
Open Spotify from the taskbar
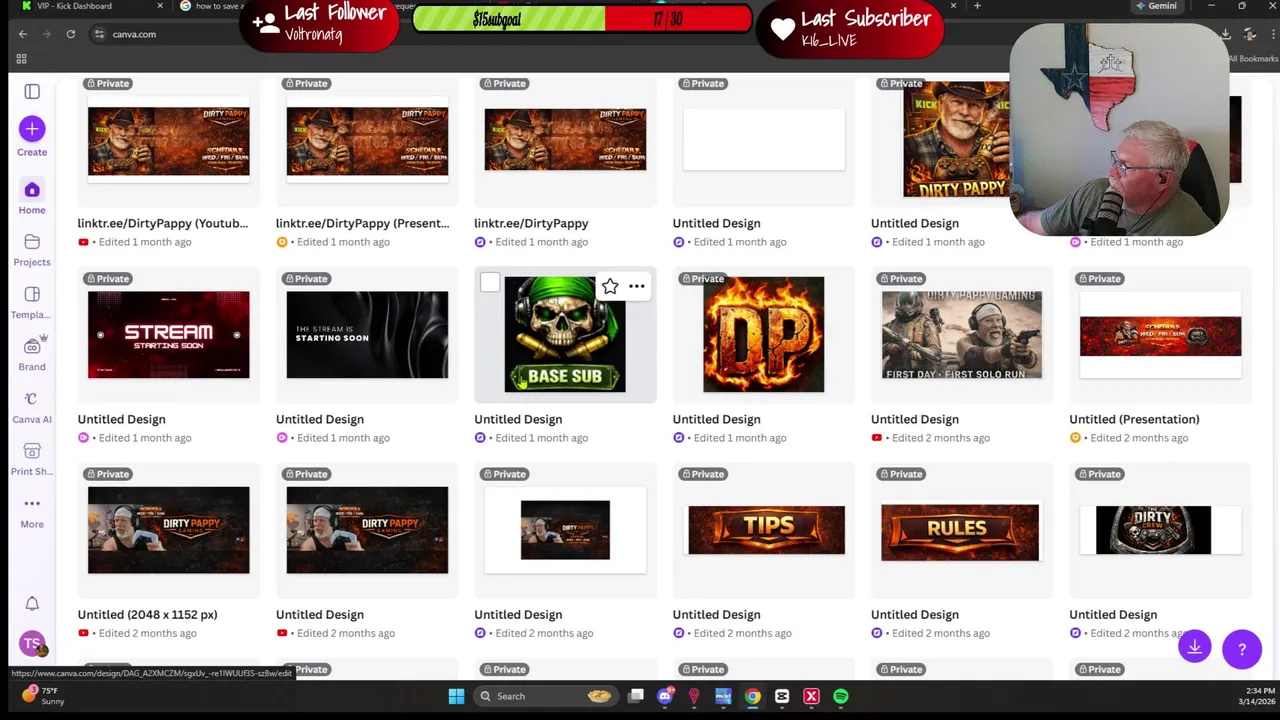[x=841, y=696]
